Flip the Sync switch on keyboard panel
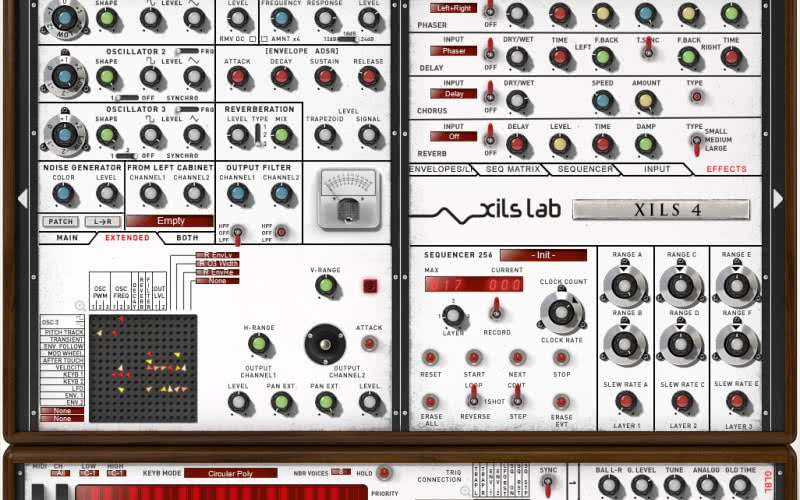The image size is (800, 500). 547,486
